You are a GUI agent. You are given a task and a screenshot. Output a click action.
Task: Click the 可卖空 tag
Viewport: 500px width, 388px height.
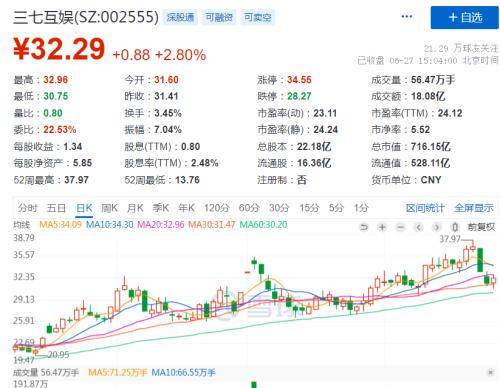point(258,17)
